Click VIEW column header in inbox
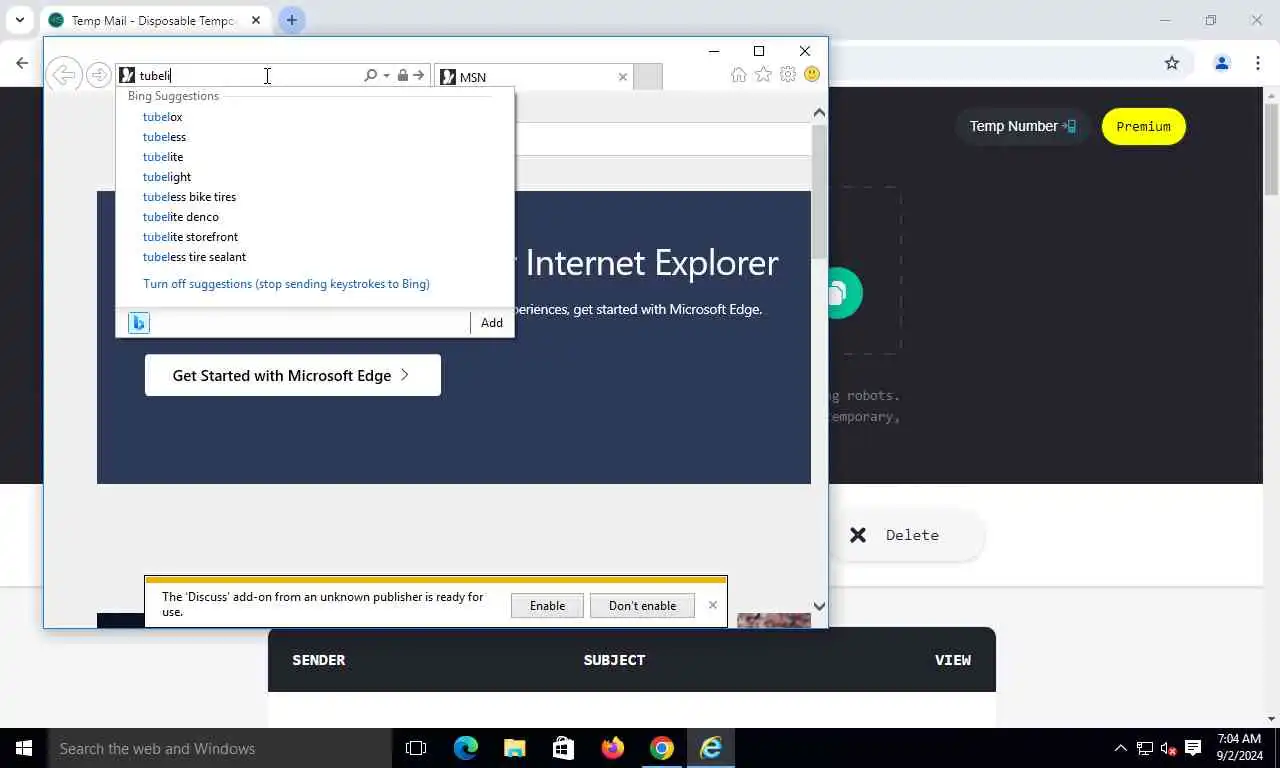Screen dimensions: 1280x768 click(x=953, y=660)
